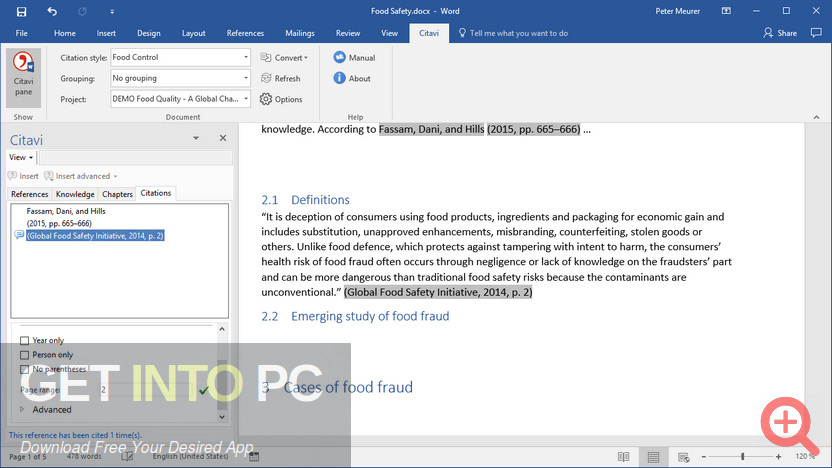Click the Fassam, Dani, and Hills citation in document
This screenshot has height=468, width=832.
tap(431, 129)
